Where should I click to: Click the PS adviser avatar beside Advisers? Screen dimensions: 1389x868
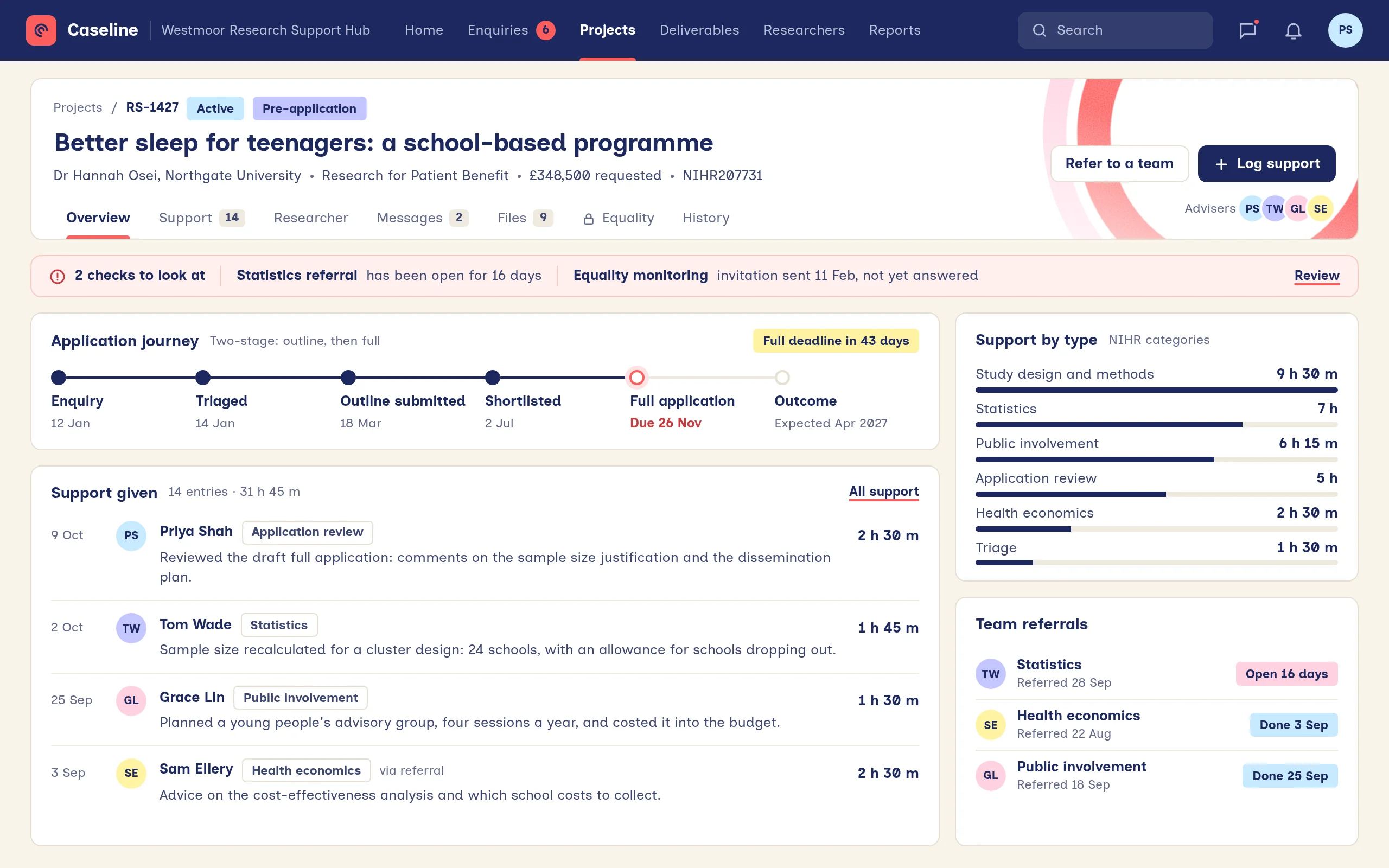click(x=1252, y=208)
